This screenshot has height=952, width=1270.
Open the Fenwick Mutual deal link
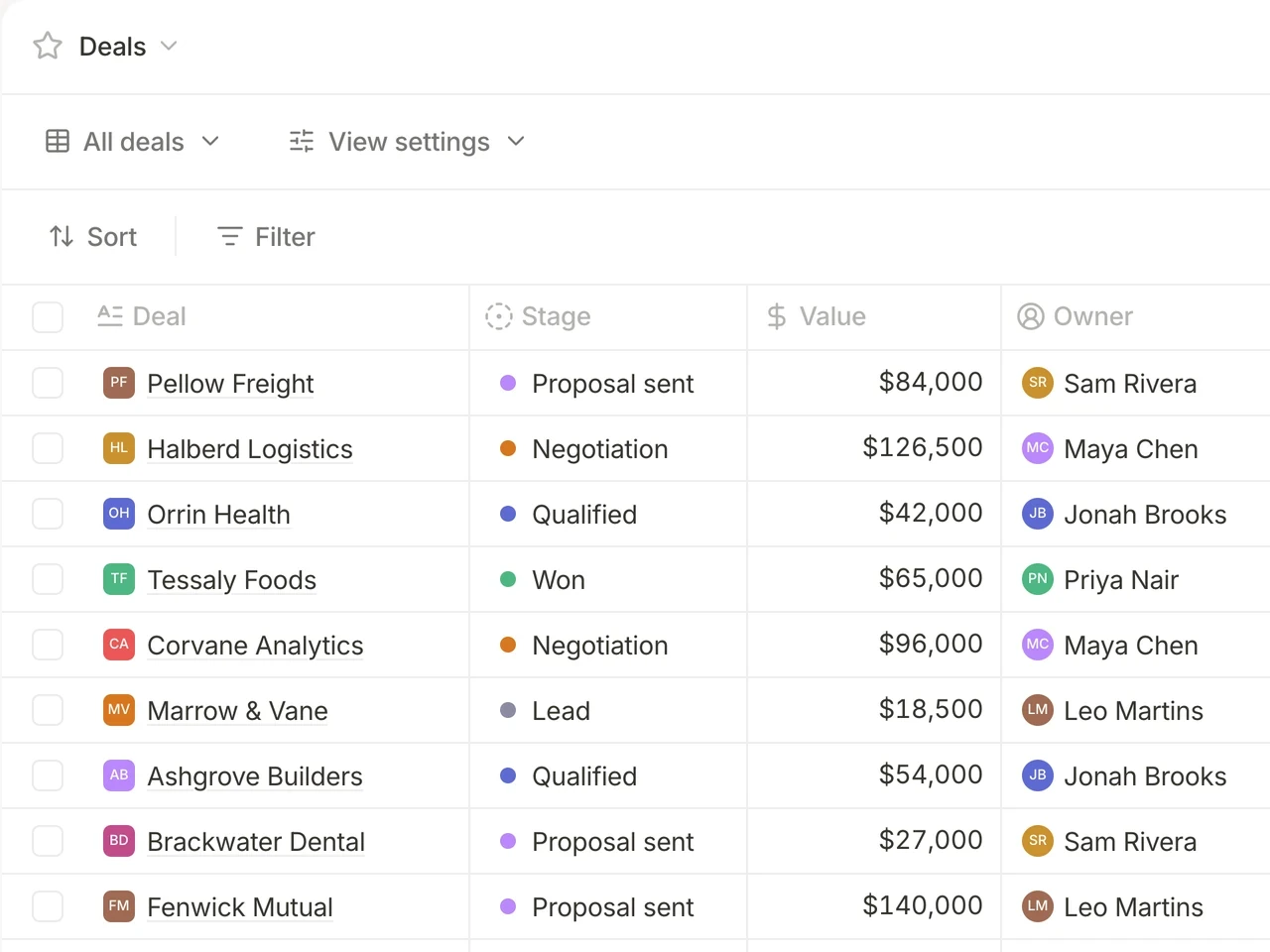[240, 906]
